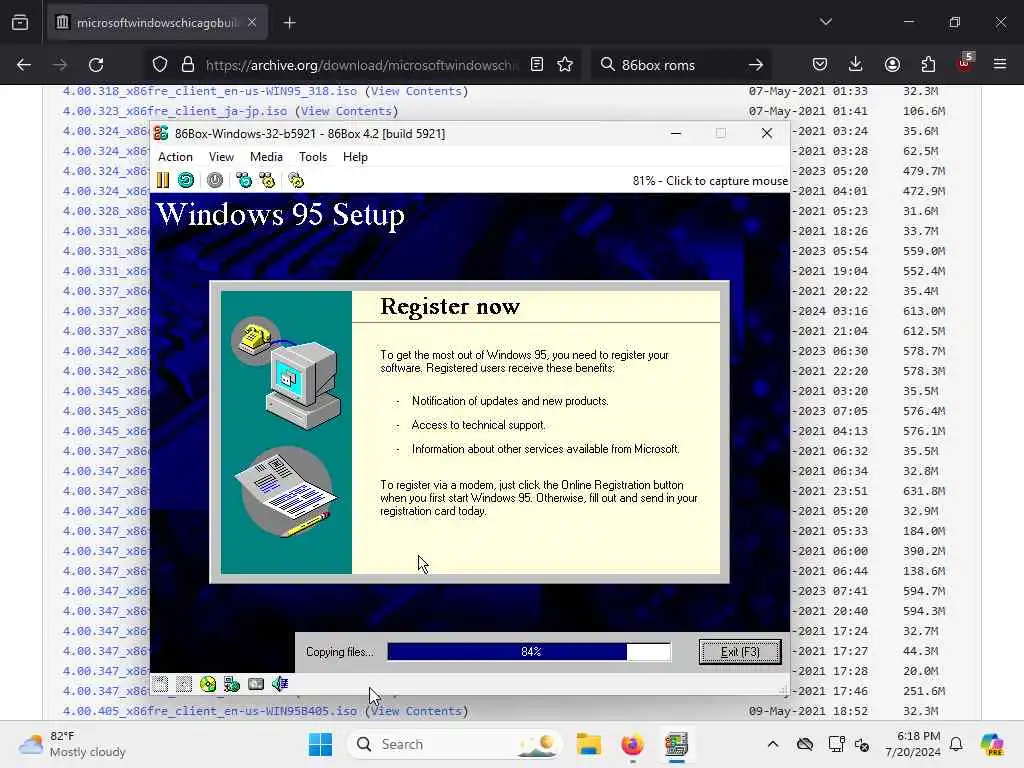
Task: Open View menu in 86Box
Action: point(221,157)
